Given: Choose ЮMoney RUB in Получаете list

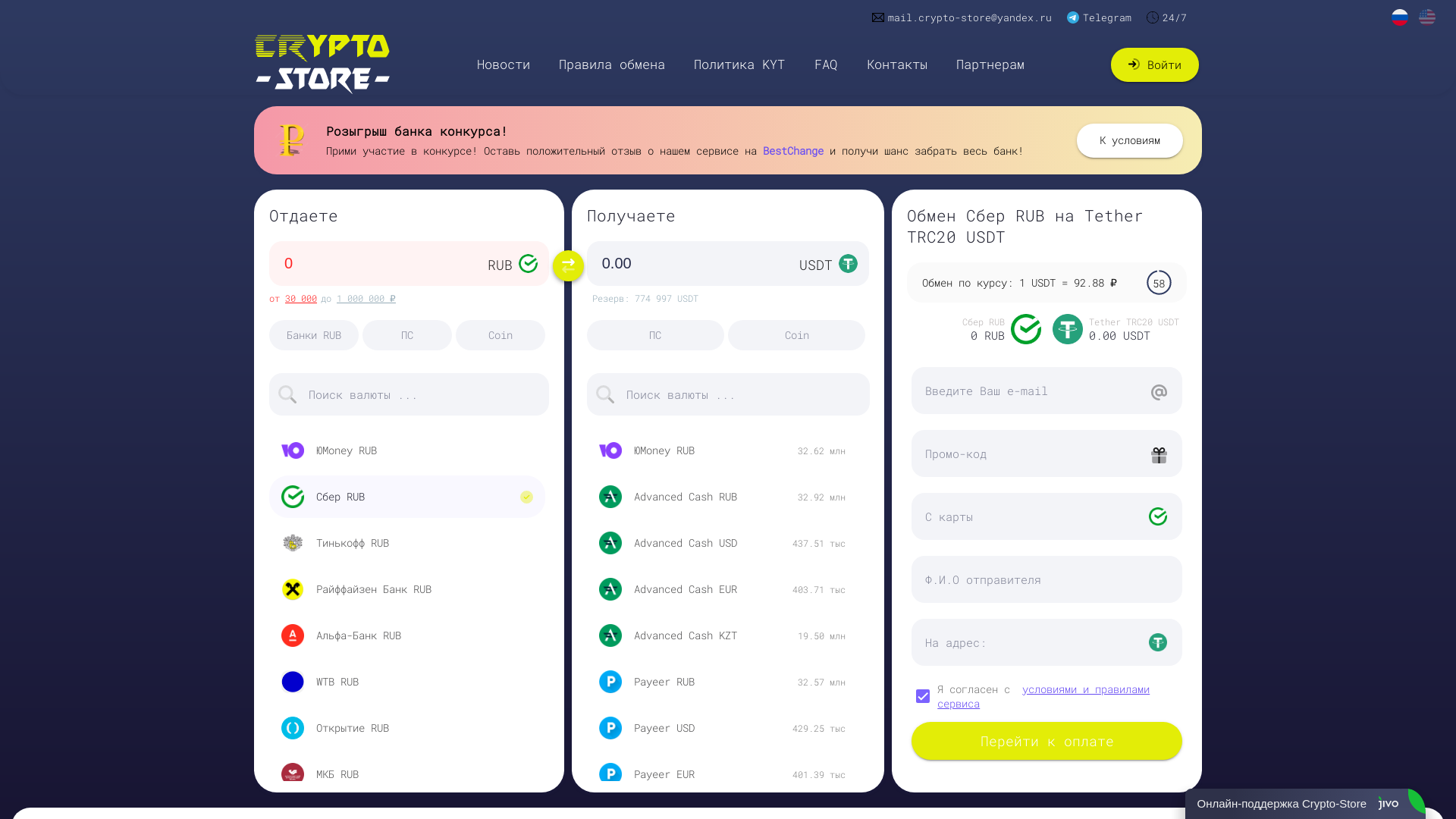Looking at the screenshot, I should (725, 450).
